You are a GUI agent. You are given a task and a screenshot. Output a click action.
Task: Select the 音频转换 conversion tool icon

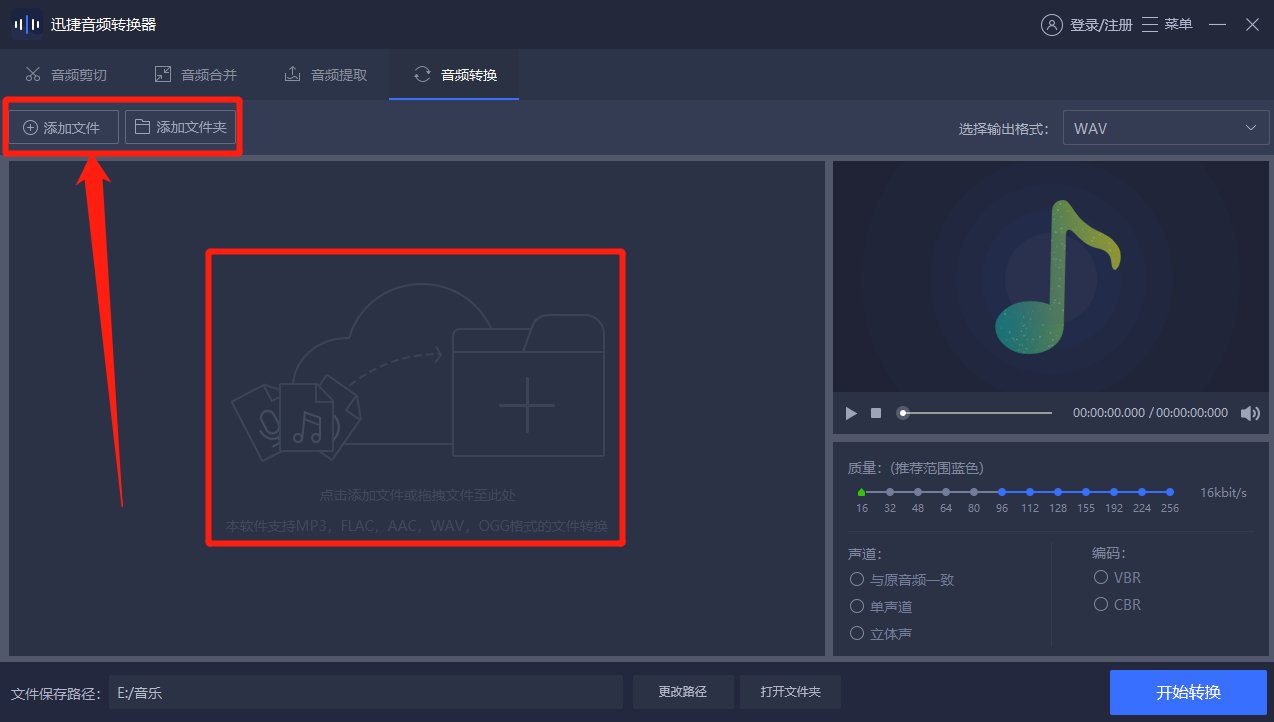click(420, 73)
